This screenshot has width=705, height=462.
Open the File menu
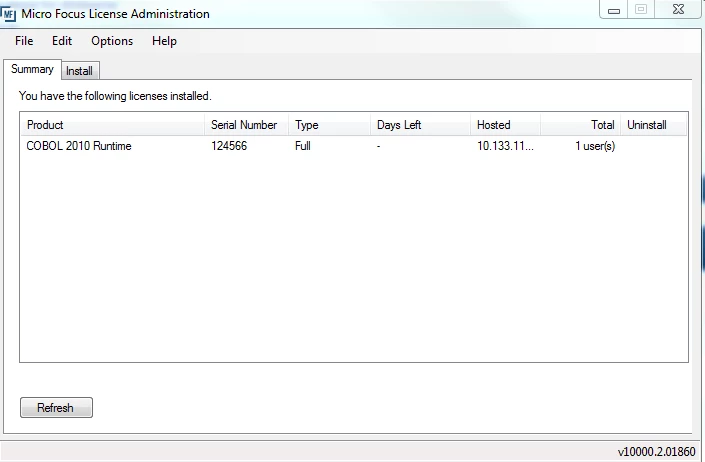pos(24,41)
